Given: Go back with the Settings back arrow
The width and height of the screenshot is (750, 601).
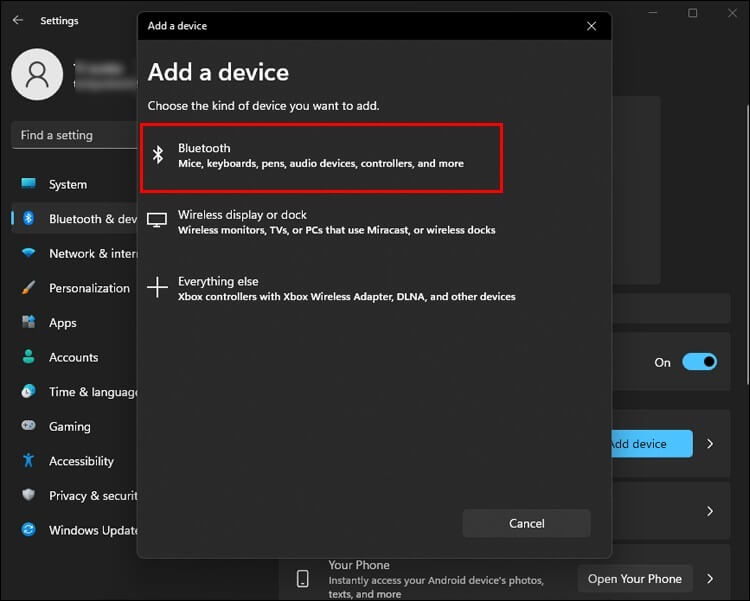Looking at the screenshot, I should [18, 20].
